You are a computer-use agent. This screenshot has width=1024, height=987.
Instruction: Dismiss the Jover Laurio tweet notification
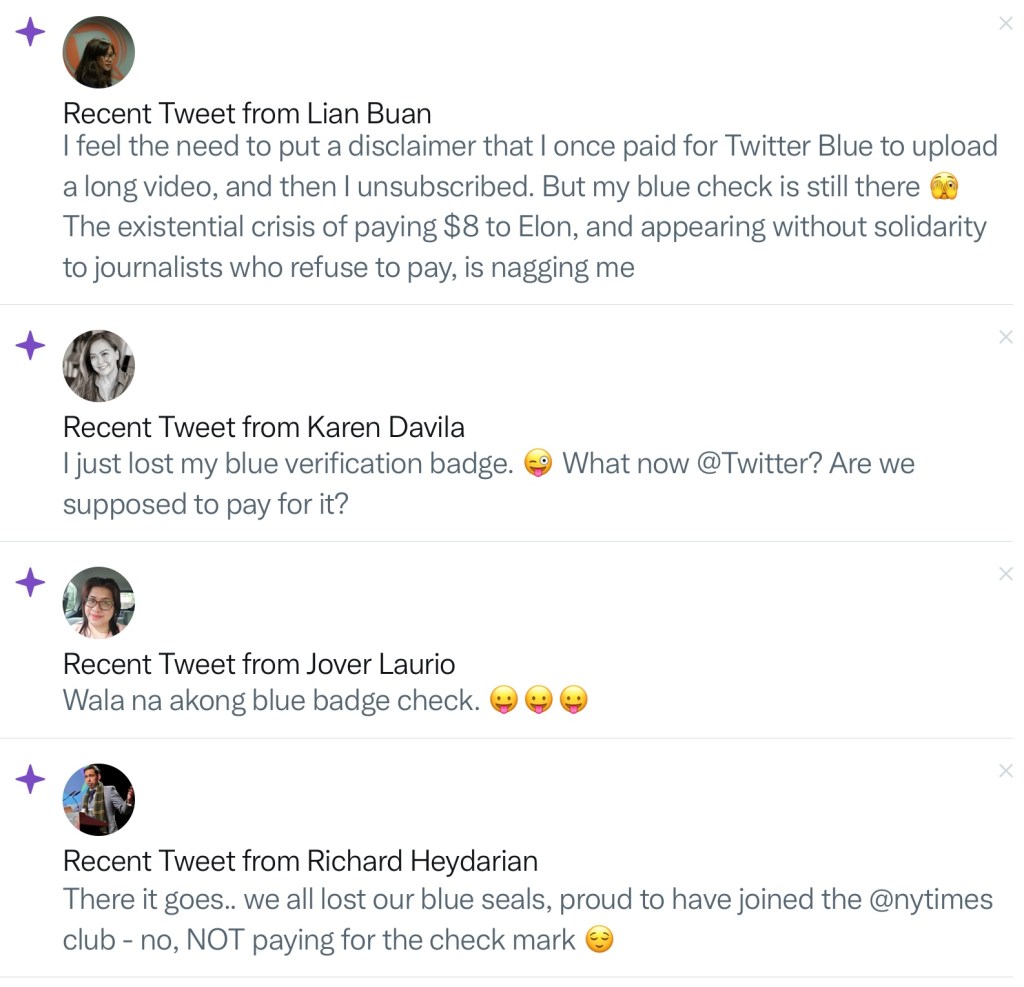tap(1005, 574)
